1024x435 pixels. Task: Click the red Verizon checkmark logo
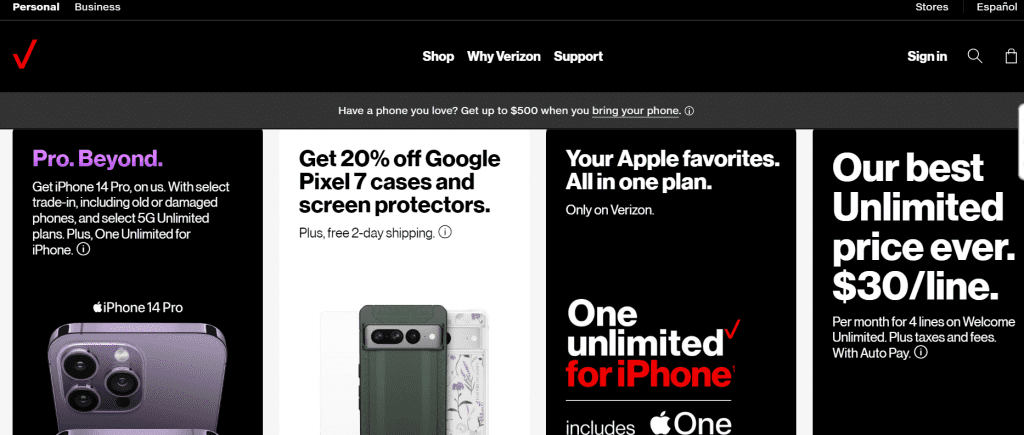pos(25,54)
